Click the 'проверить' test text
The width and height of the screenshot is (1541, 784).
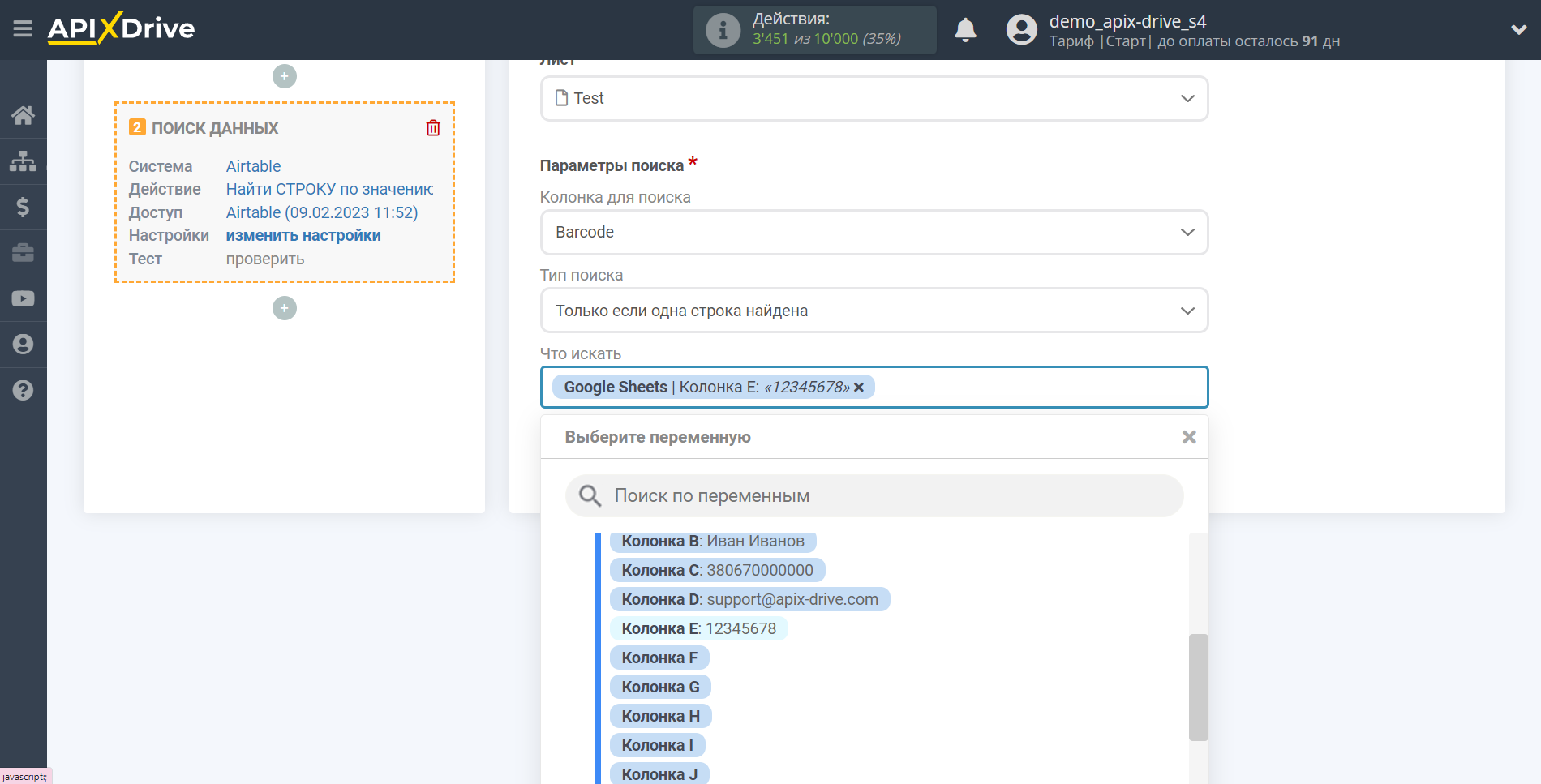click(265, 259)
